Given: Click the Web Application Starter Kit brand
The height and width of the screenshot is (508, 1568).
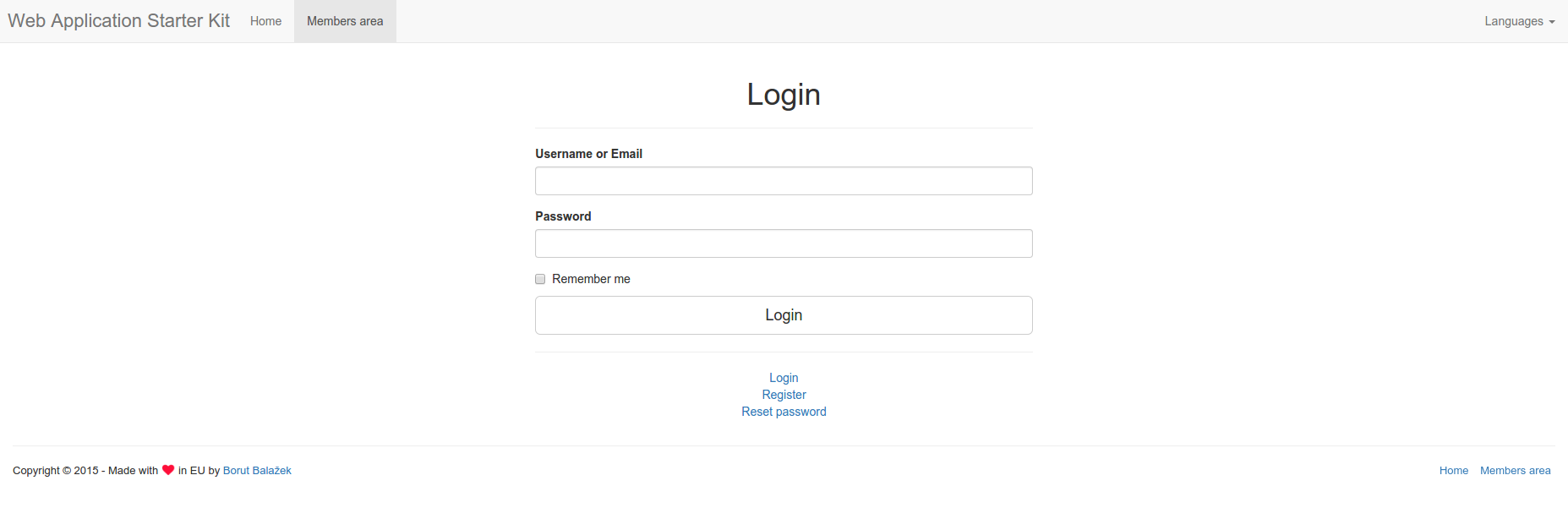Looking at the screenshot, I should click(x=118, y=21).
